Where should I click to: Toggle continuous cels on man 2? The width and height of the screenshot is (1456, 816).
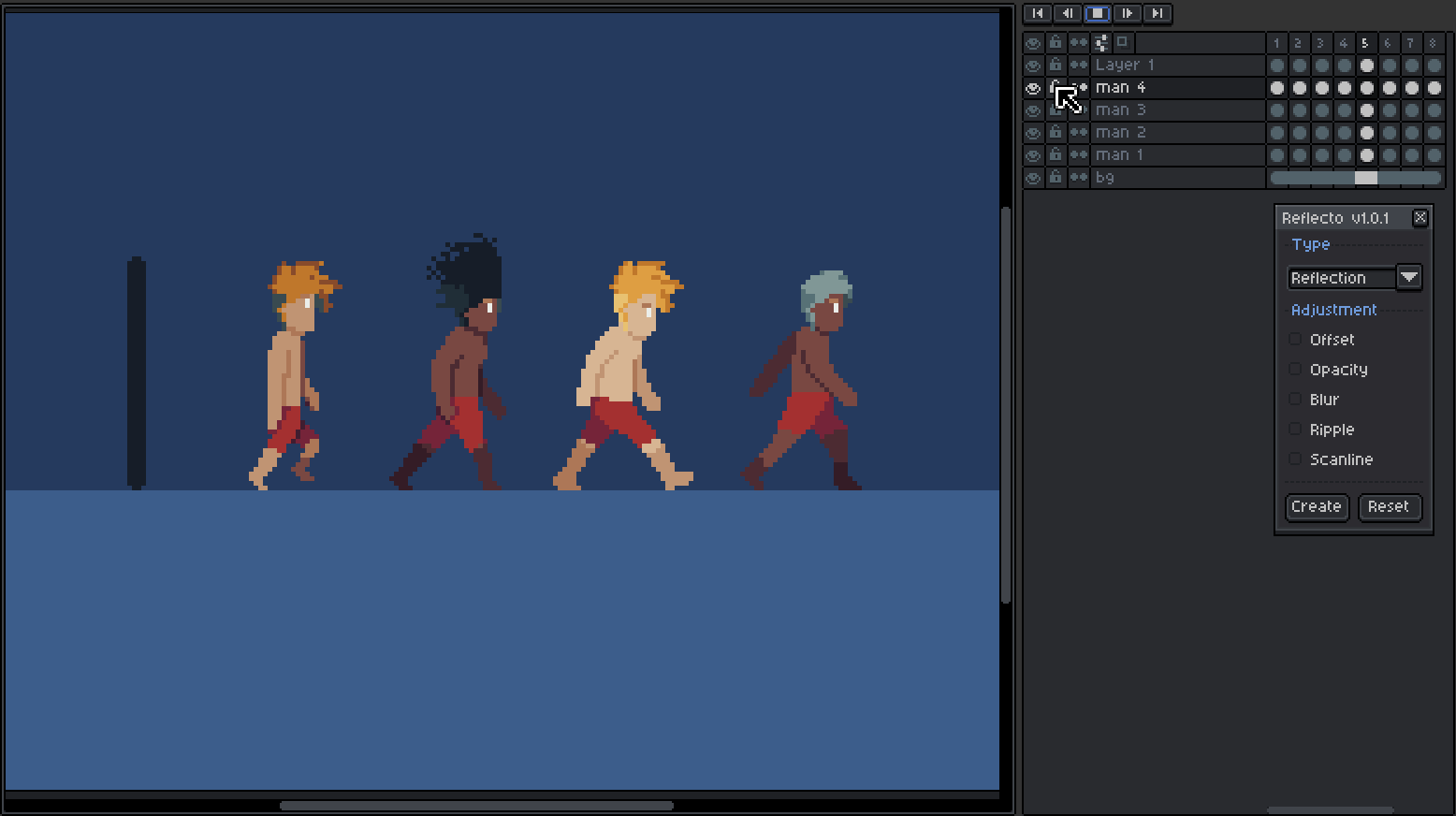(x=1079, y=133)
